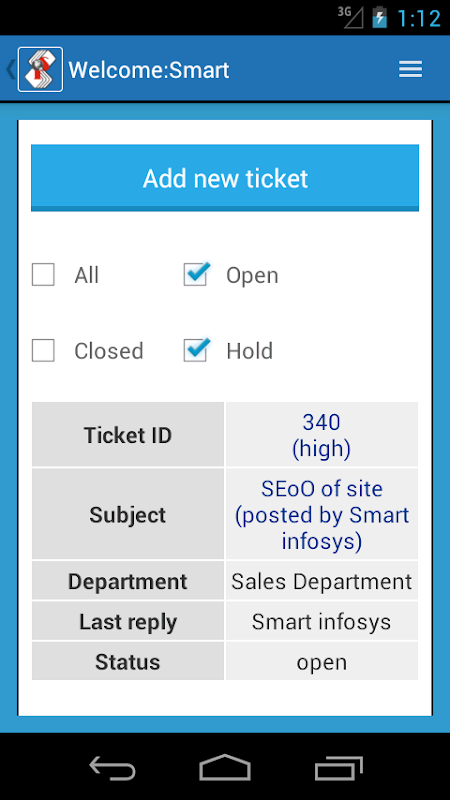Tap the Welcome:Smart title text
The height and width of the screenshot is (800, 450).
(x=149, y=70)
